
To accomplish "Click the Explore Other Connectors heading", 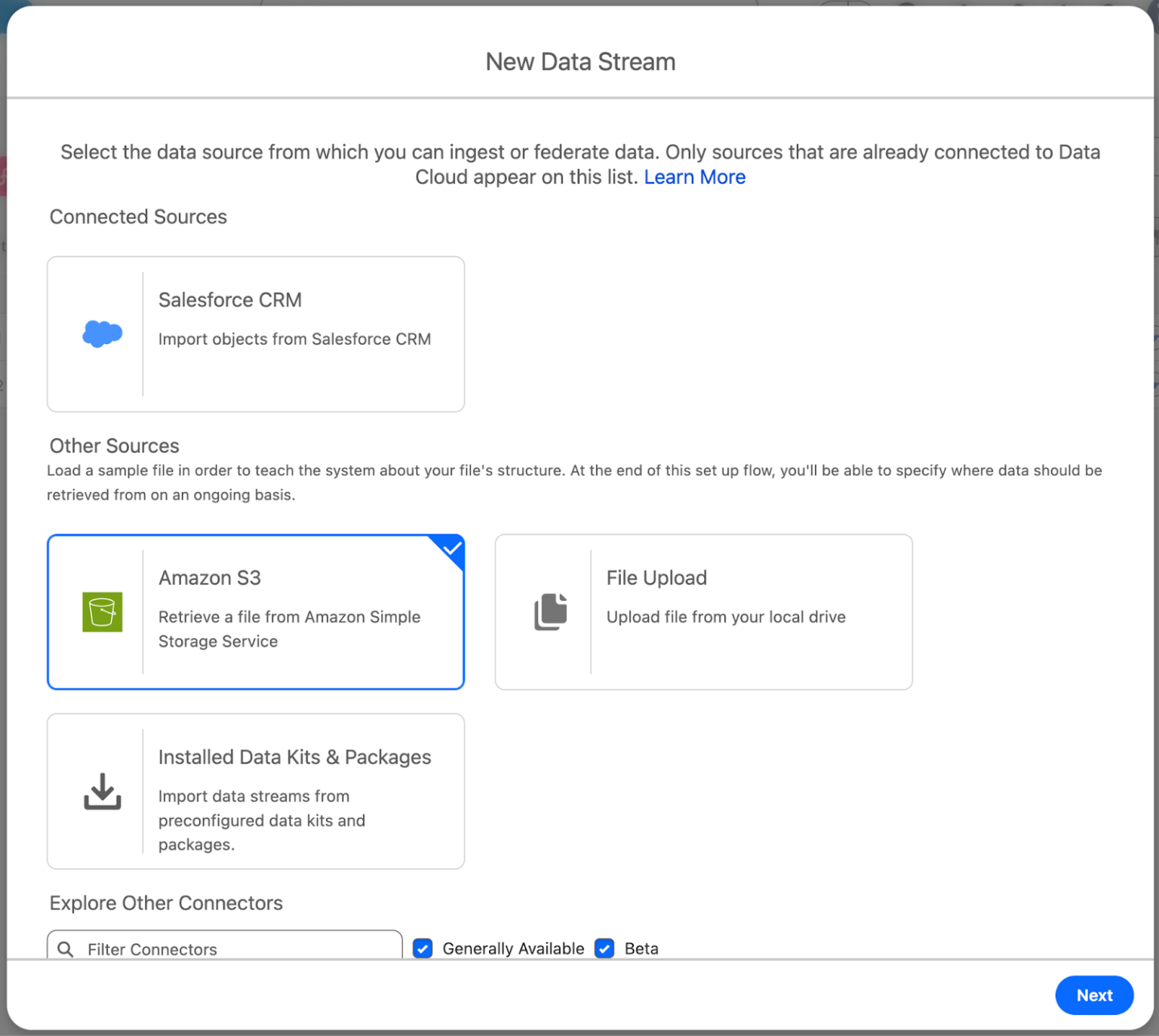I will click(x=166, y=903).
